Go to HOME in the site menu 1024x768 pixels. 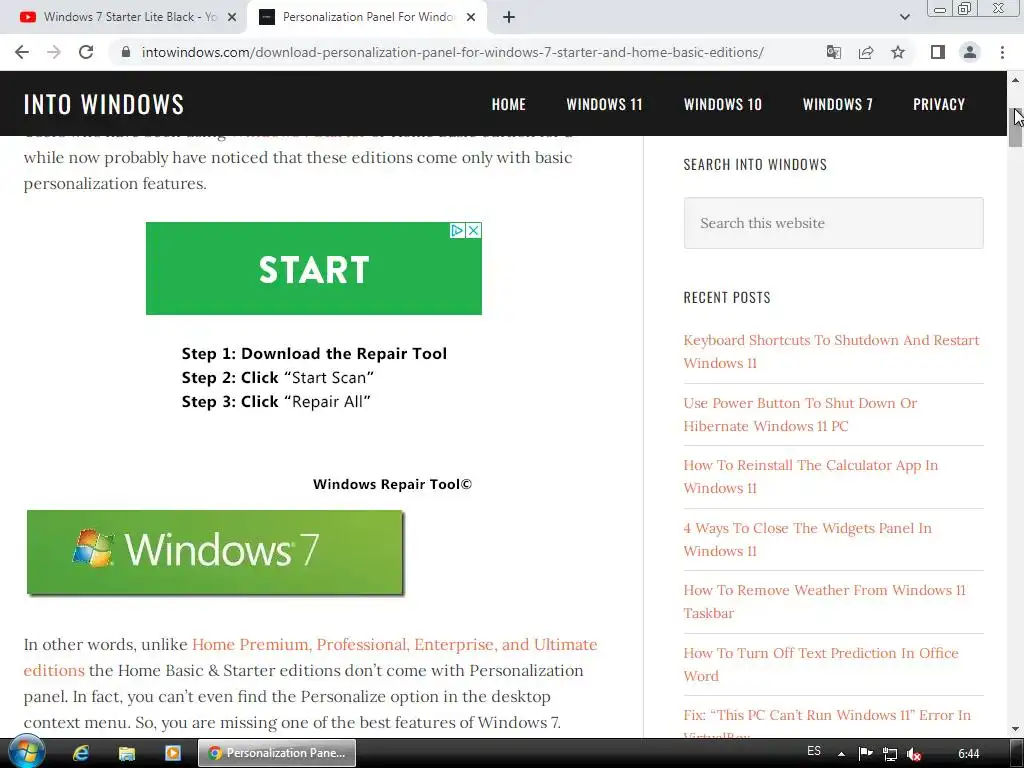pos(509,104)
